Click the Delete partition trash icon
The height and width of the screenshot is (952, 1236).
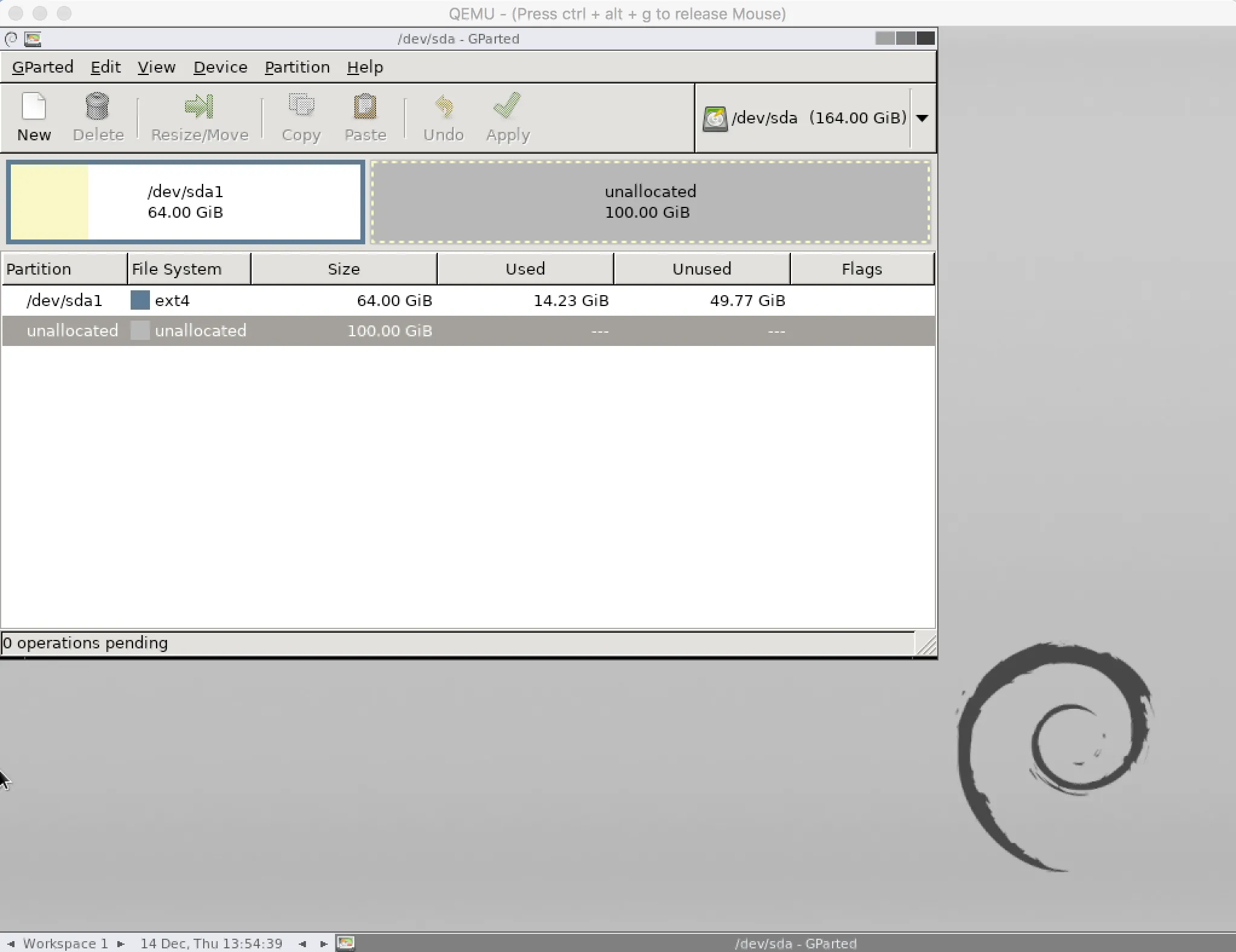[97, 107]
